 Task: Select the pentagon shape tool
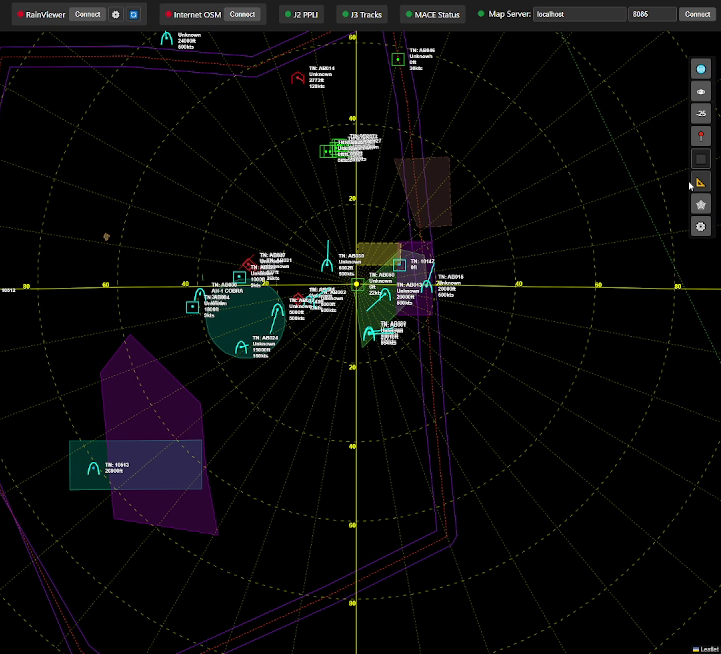click(701, 204)
